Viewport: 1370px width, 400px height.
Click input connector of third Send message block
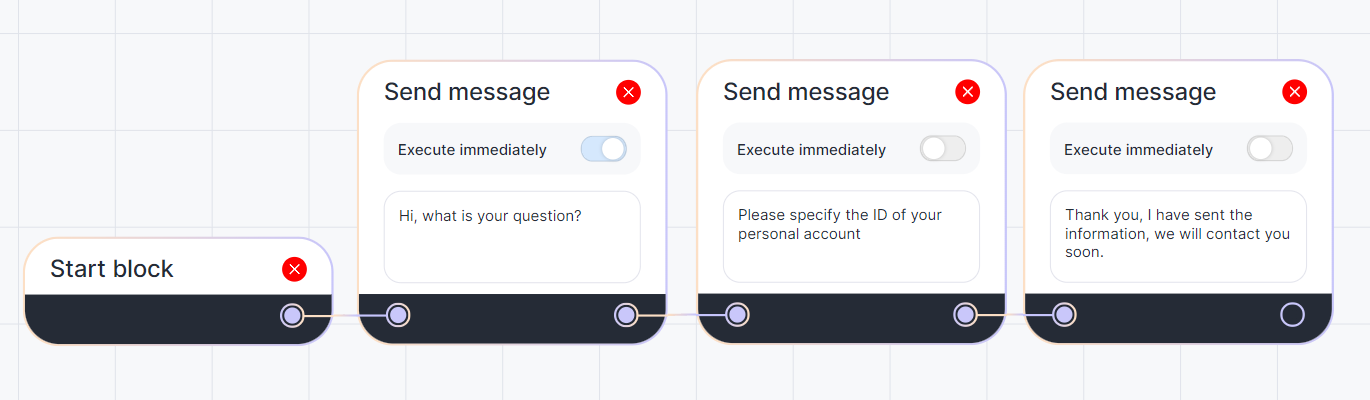1064,316
